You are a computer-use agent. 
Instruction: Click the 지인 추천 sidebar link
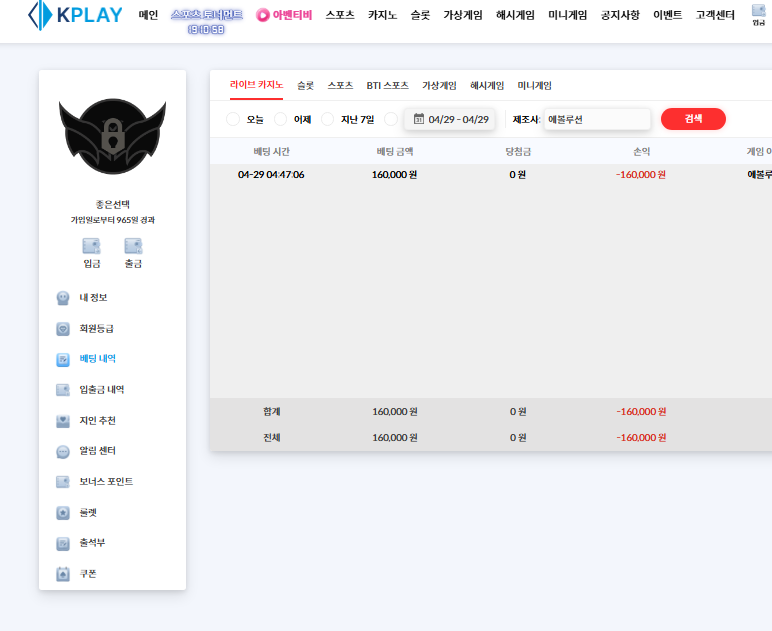click(97, 421)
